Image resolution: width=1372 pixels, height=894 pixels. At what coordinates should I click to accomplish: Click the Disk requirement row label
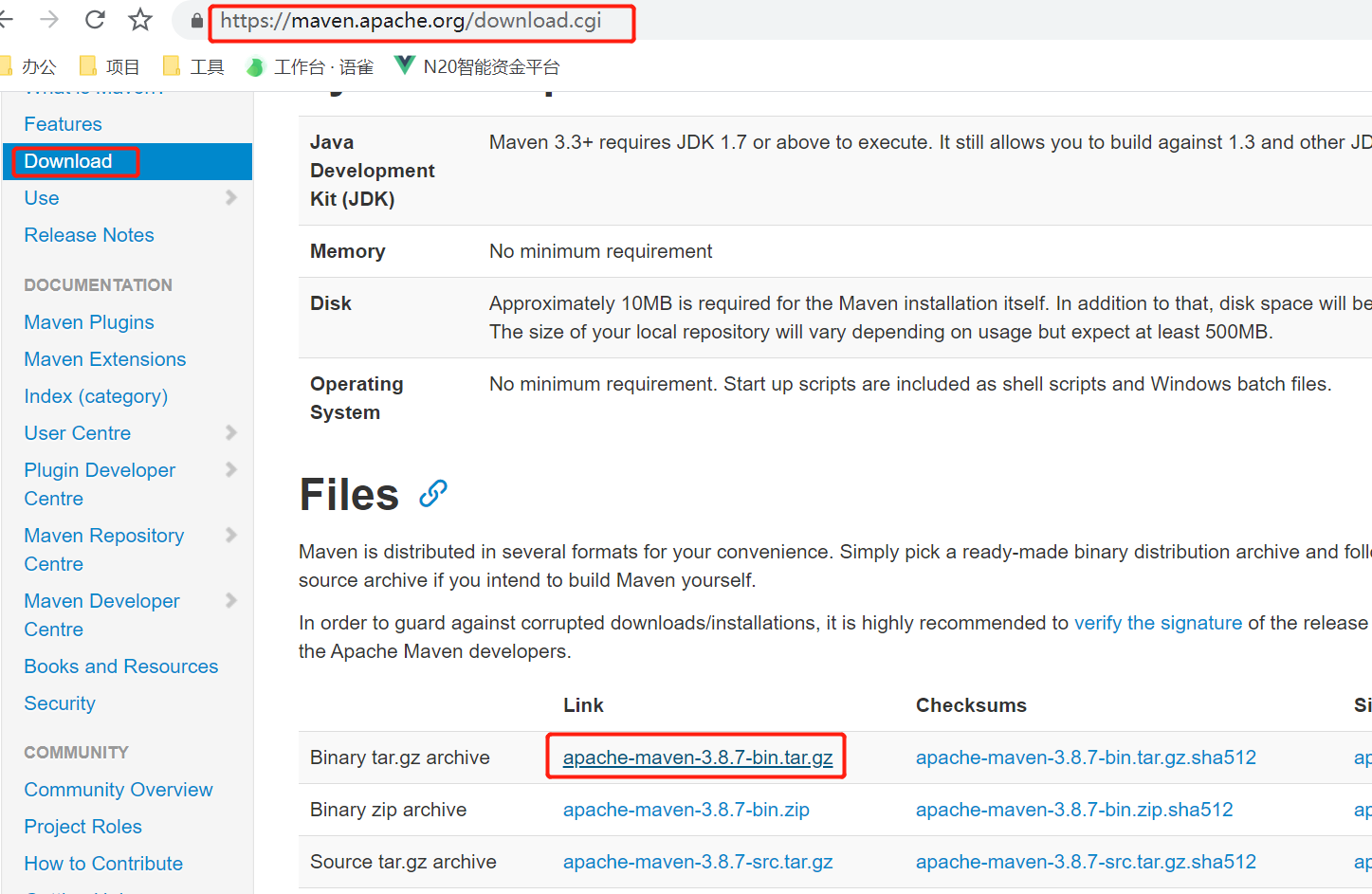point(331,303)
